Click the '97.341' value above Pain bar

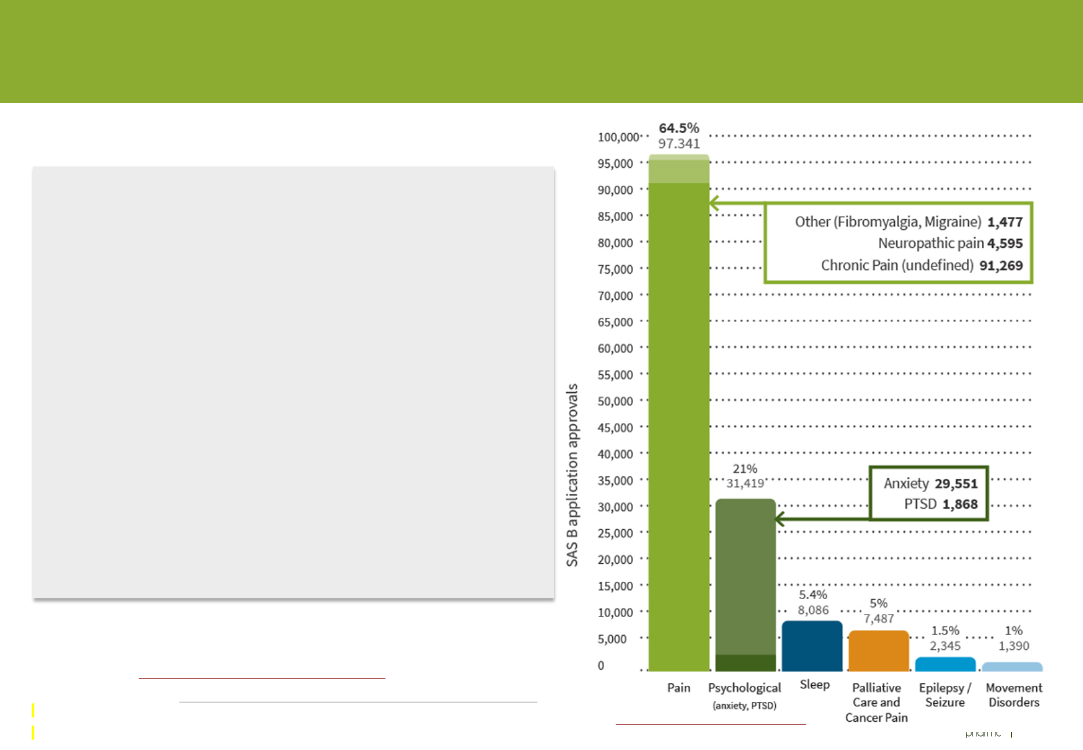pos(679,144)
